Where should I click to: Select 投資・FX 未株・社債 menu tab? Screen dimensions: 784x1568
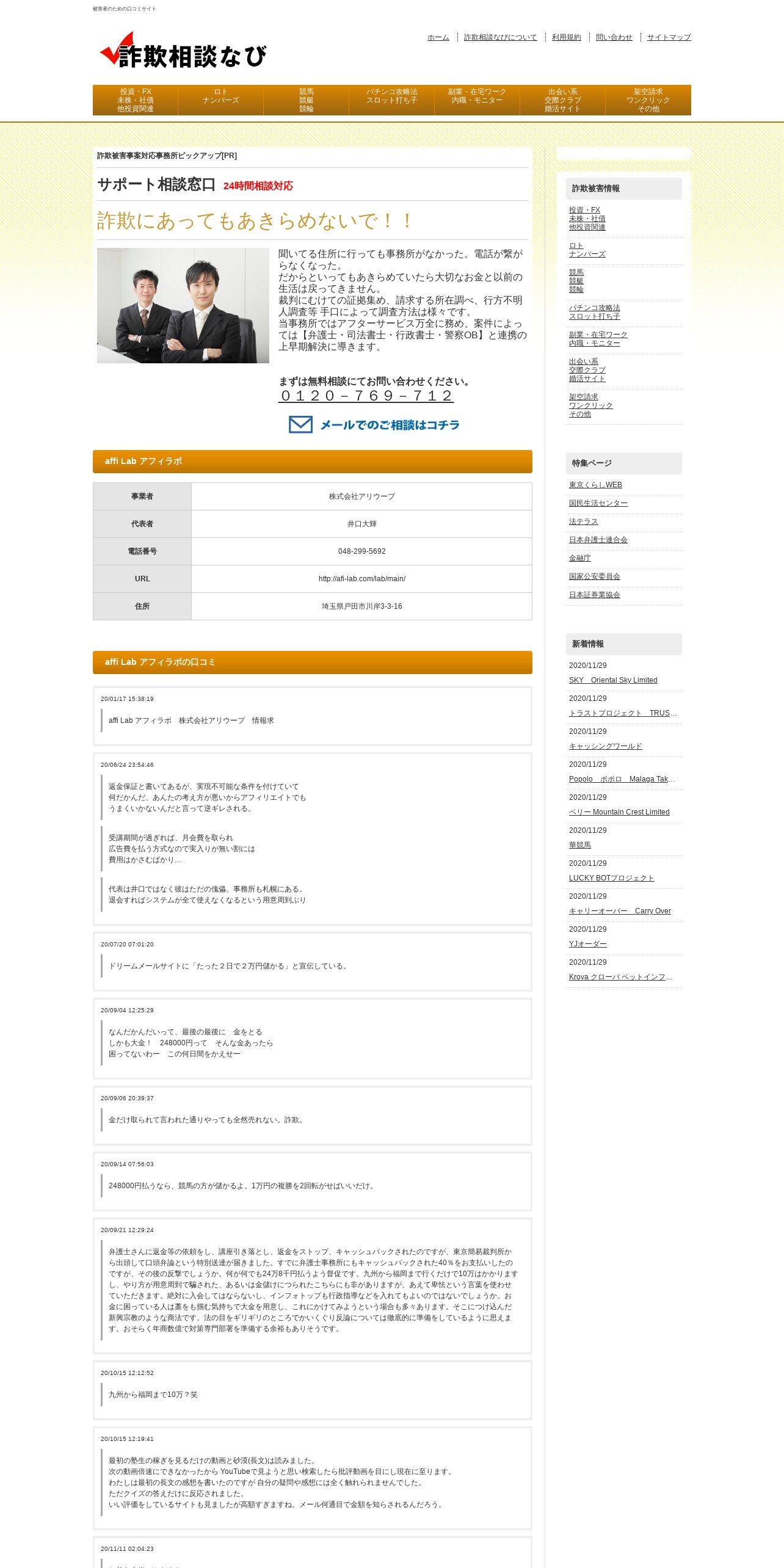pyautogui.click(x=136, y=100)
